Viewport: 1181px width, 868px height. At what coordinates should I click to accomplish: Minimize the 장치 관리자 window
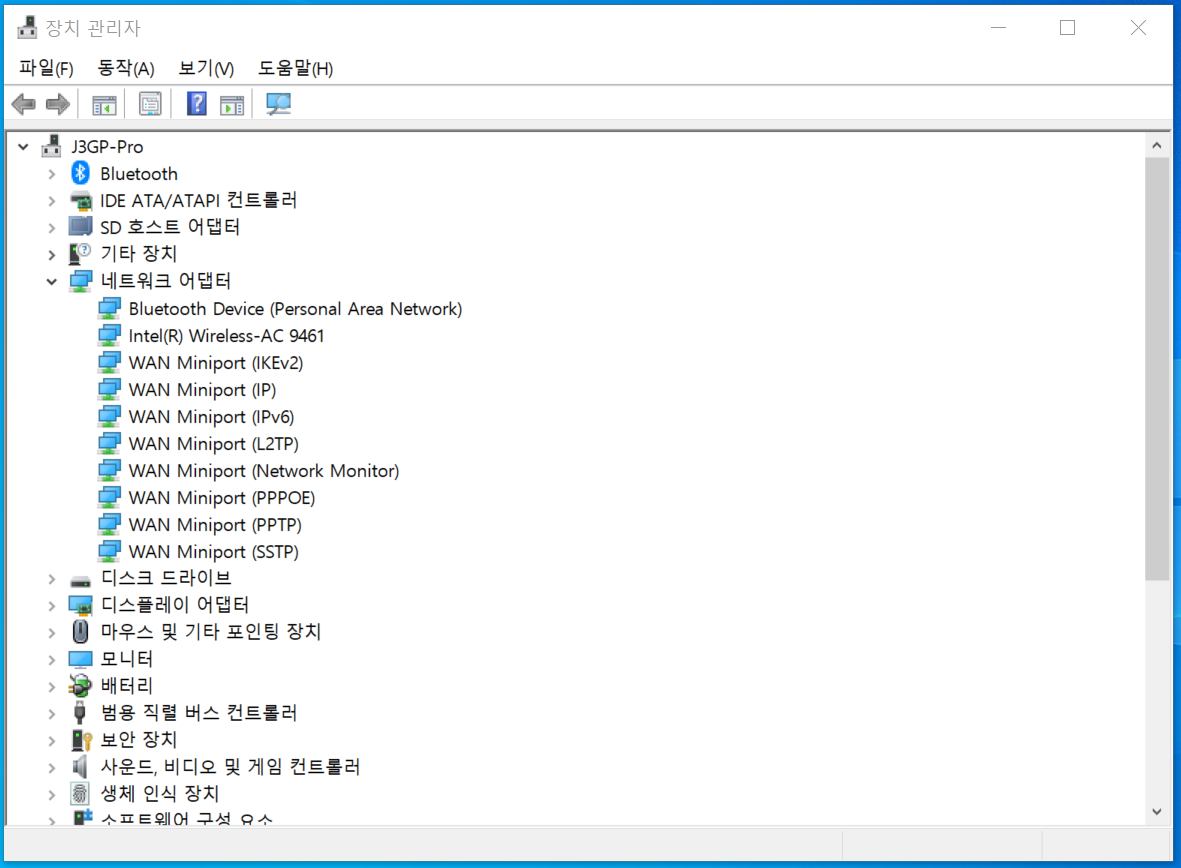pyautogui.click(x=999, y=28)
